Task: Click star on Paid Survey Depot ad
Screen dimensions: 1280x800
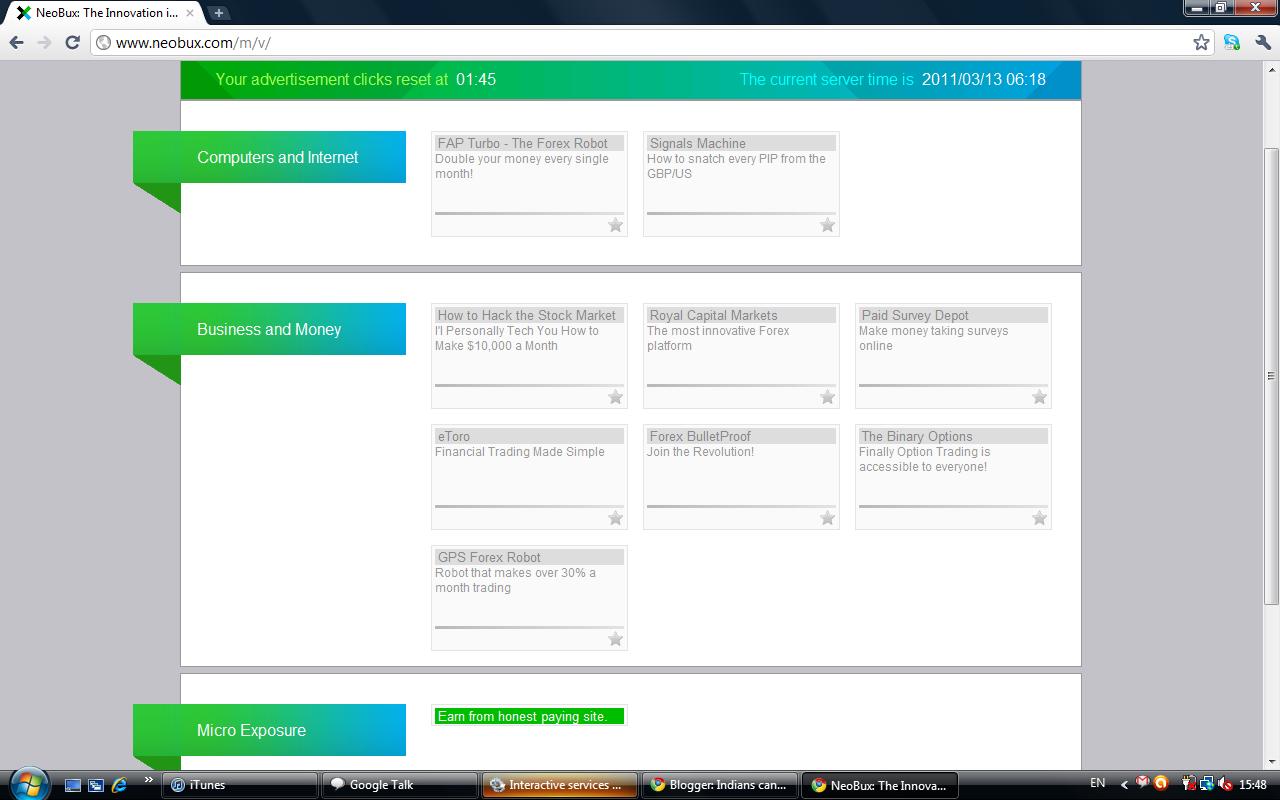Action: pos(1039,397)
